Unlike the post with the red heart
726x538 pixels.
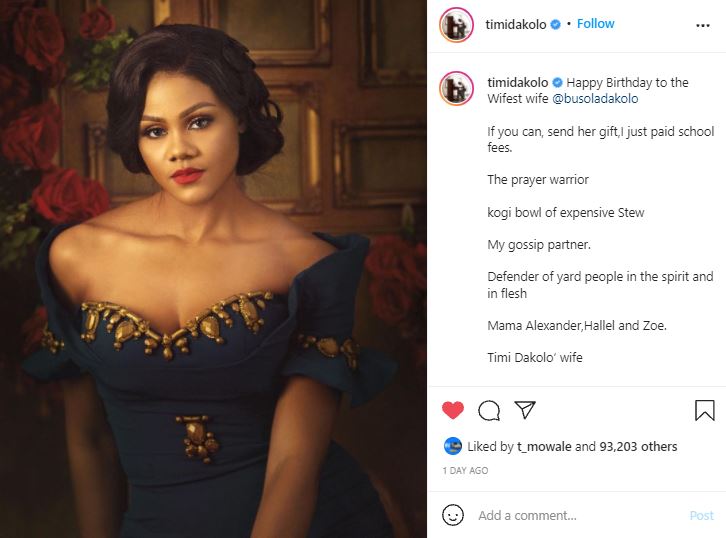tap(453, 410)
